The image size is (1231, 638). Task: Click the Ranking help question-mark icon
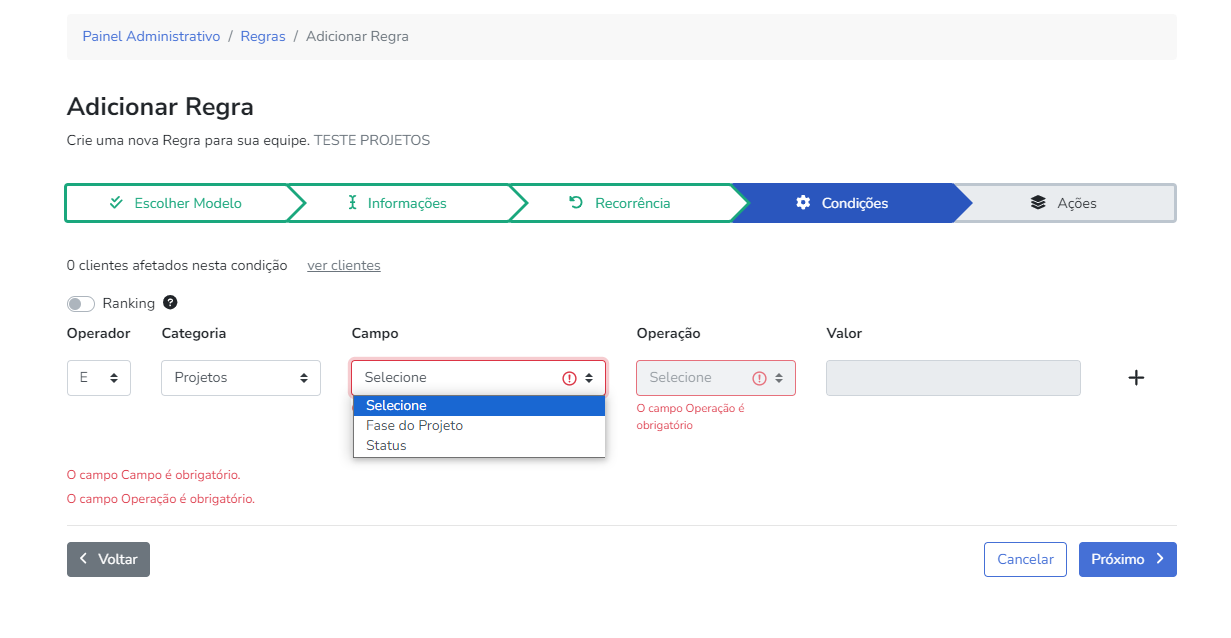click(x=170, y=303)
